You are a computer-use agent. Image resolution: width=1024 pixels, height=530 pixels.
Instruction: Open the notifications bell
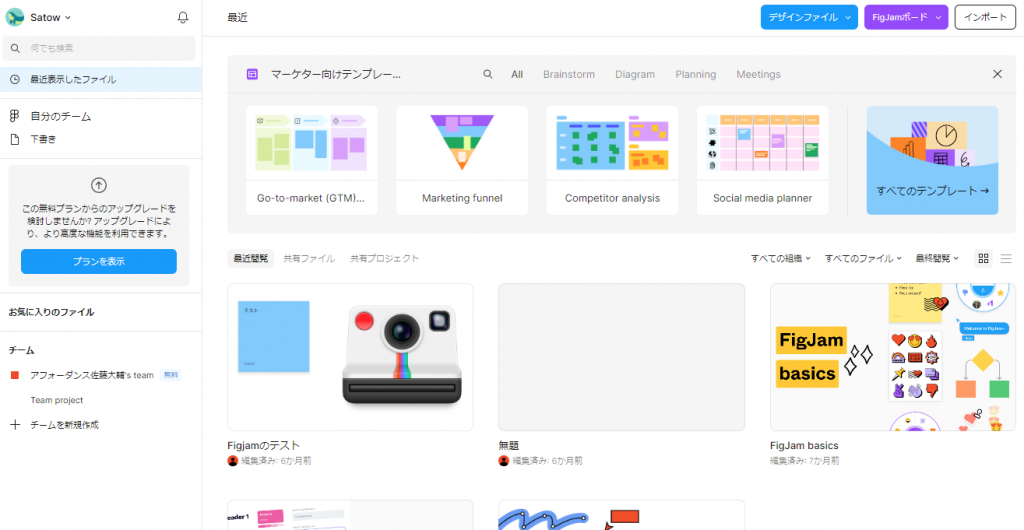point(183,18)
